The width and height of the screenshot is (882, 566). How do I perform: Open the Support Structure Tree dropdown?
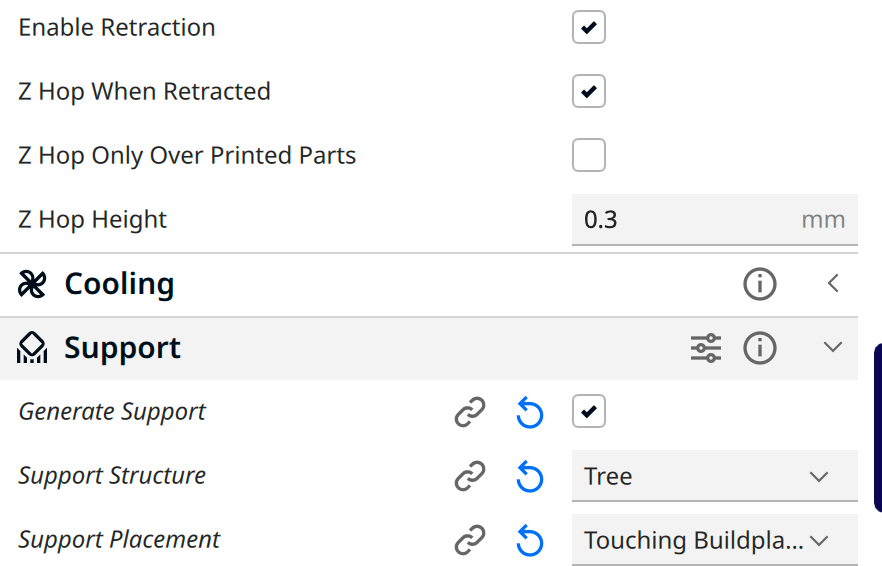[x=714, y=477]
